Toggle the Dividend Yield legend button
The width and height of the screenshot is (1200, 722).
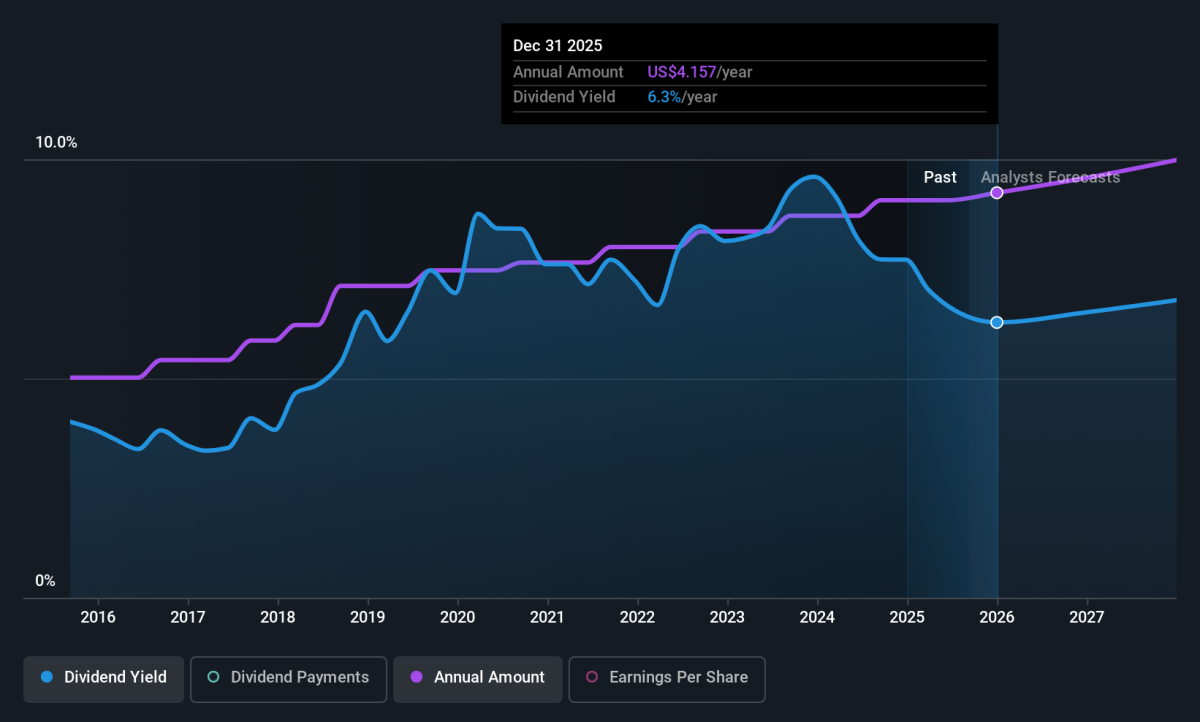[104, 678]
